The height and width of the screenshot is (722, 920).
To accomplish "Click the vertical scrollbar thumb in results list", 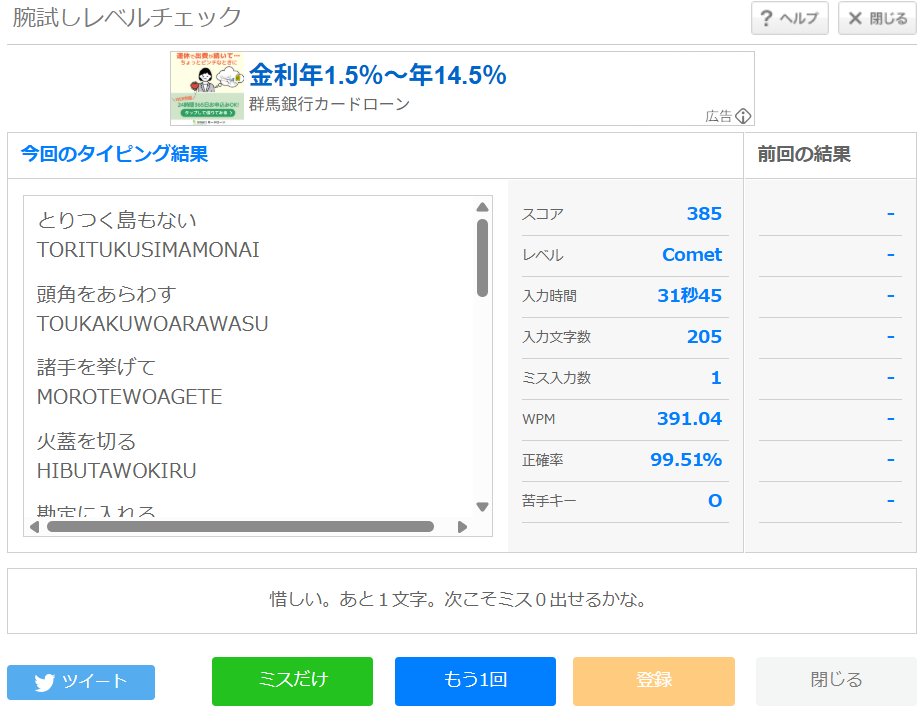I will tap(482, 258).
